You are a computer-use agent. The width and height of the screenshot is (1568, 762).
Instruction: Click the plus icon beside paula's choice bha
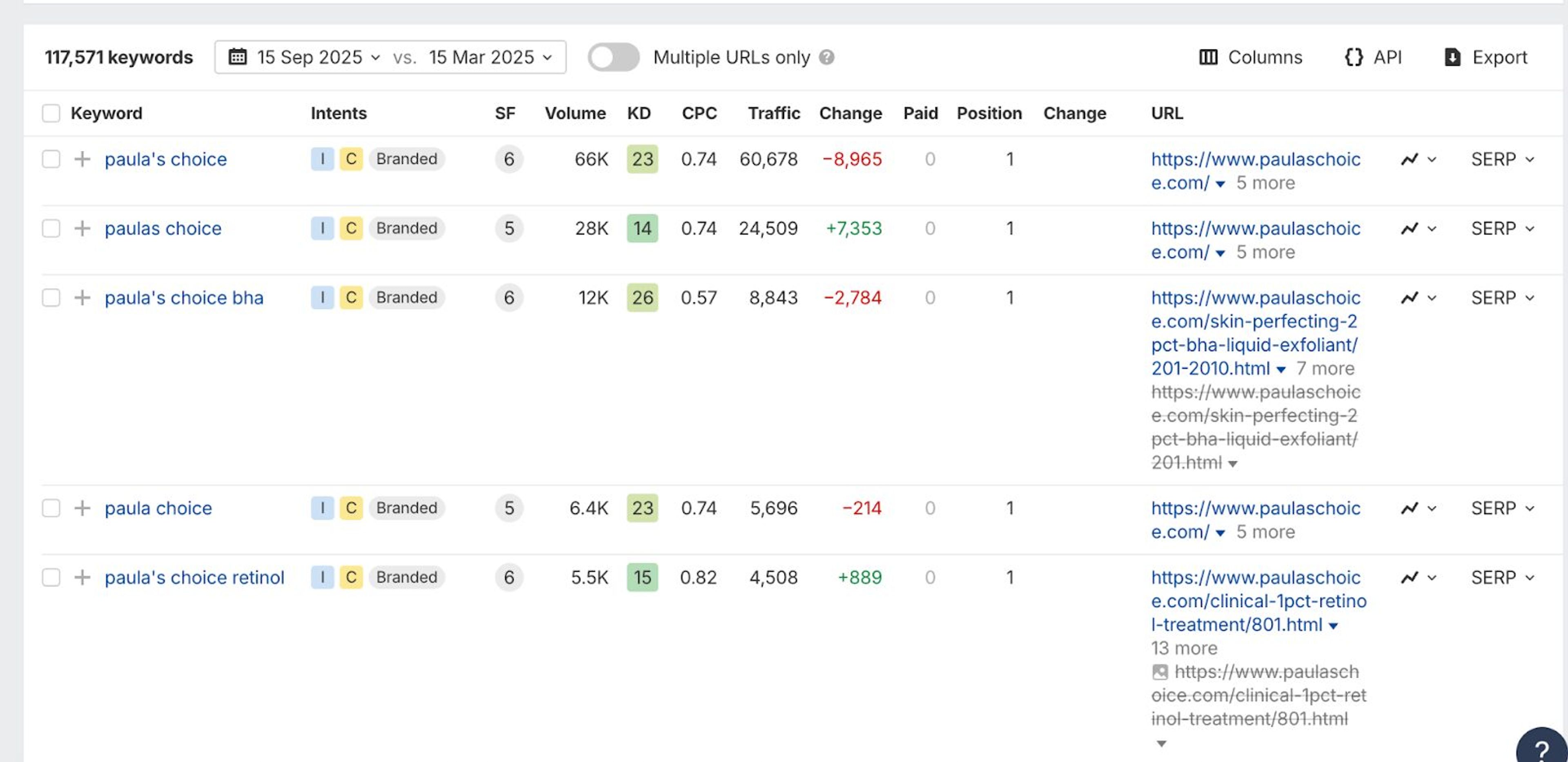point(82,298)
